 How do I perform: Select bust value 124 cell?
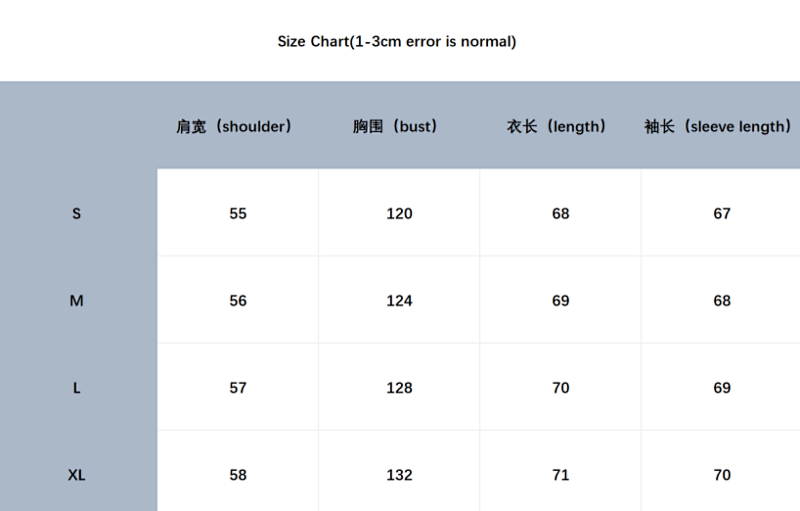coord(399,300)
